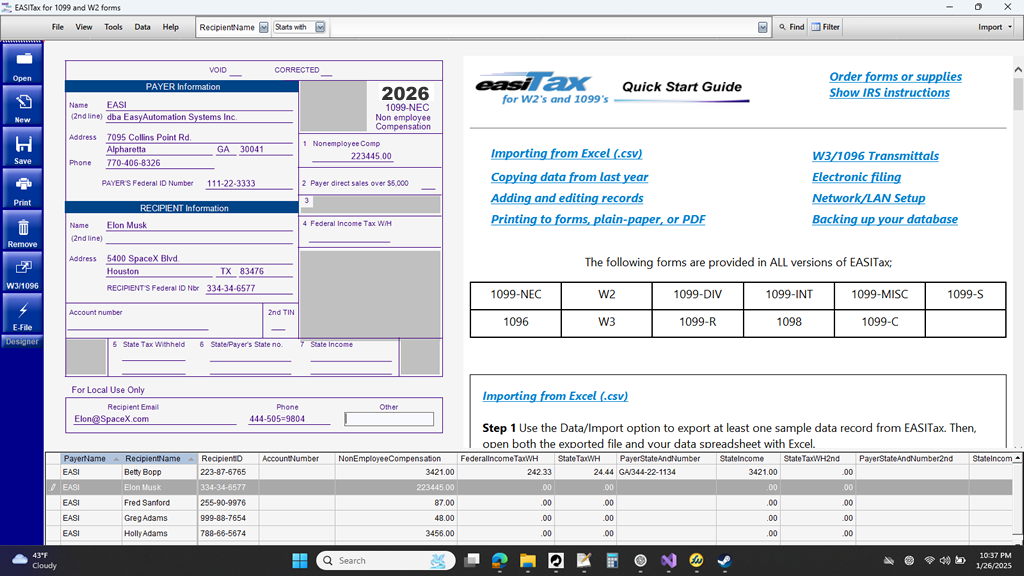Screen dimensions: 1024x576
Task: Start E-File from the sidebar icon
Action: (22, 315)
